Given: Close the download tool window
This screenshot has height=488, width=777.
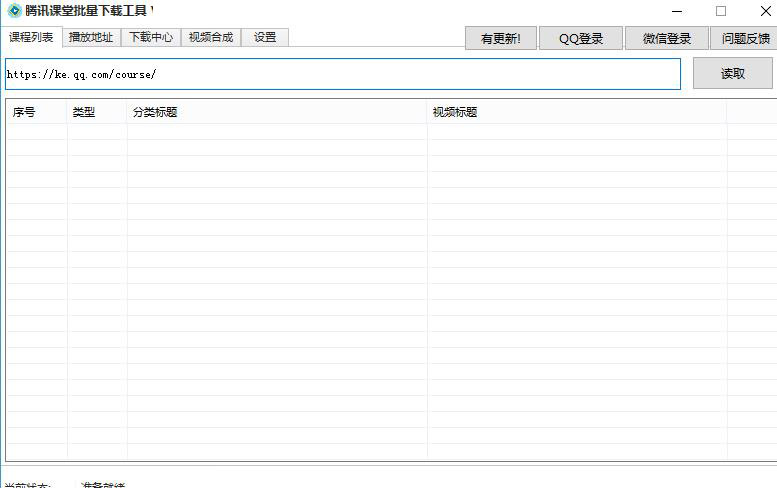Looking at the screenshot, I should [x=765, y=11].
